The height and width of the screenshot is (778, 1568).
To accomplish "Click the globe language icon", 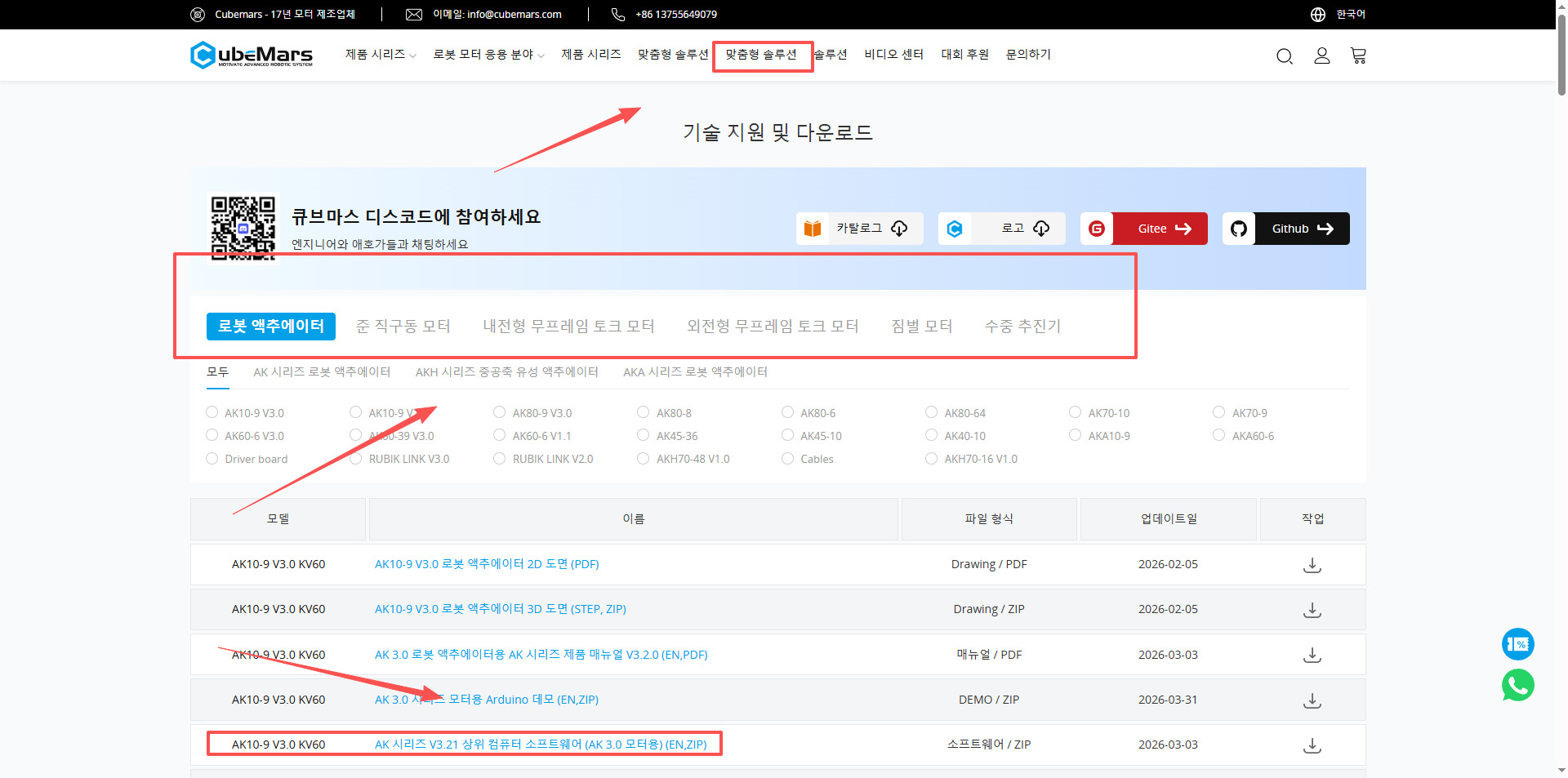I will tap(1317, 15).
